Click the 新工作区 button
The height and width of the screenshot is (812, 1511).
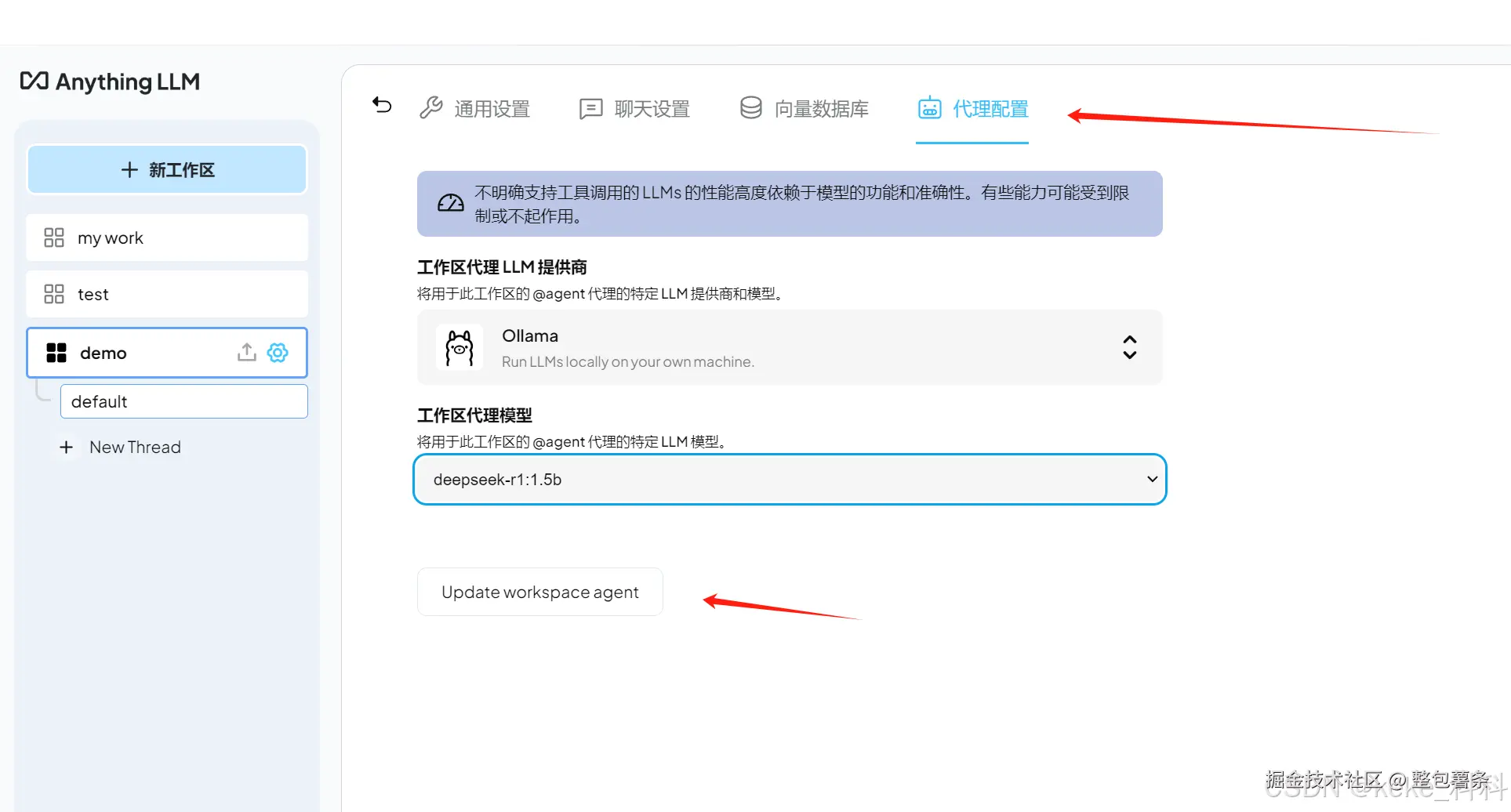click(166, 169)
